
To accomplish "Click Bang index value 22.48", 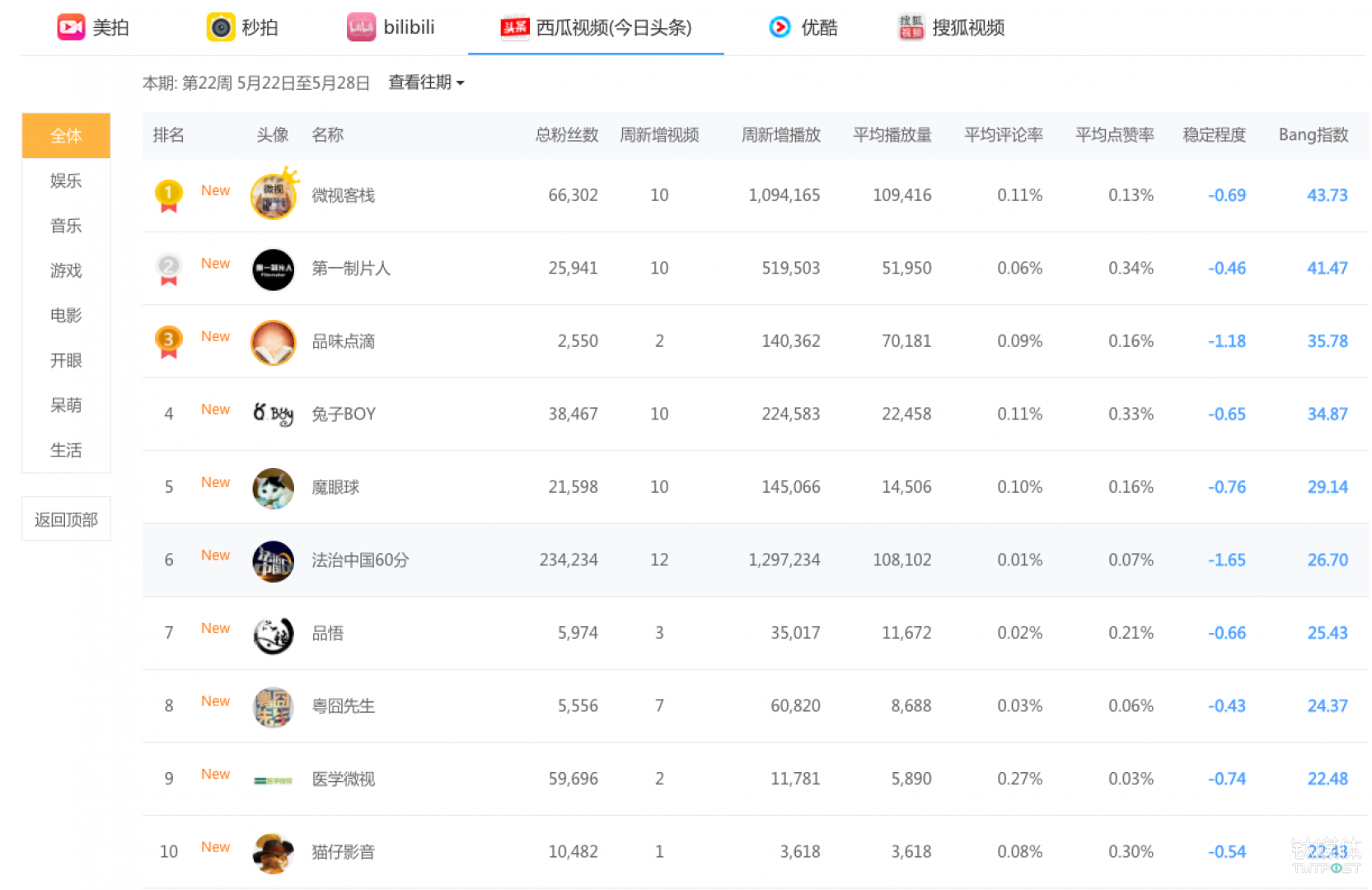I will 1328,779.
